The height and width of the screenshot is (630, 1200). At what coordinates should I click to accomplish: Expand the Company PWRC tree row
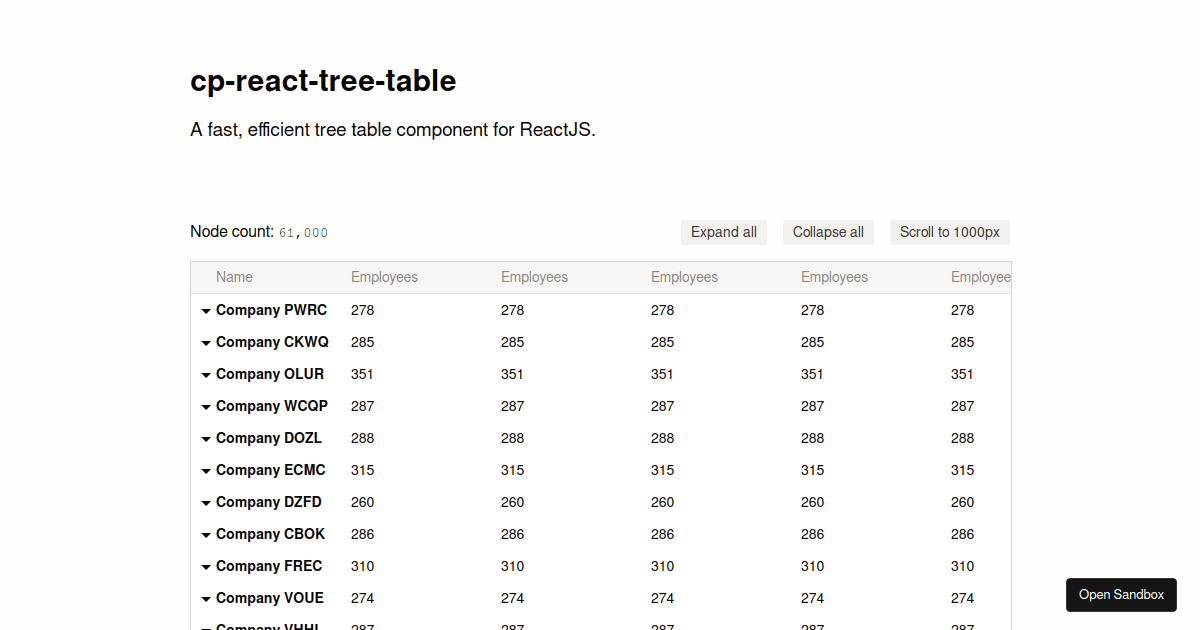tap(207, 310)
